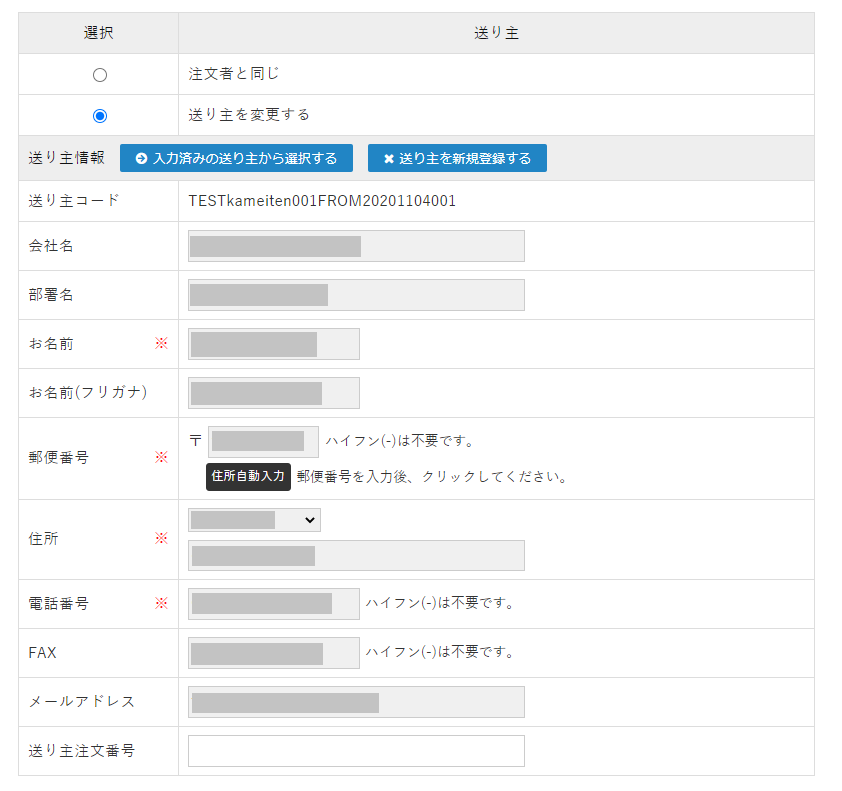Click the メールアドレス input field
The height and width of the screenshot is (791, 842).
(x=356, y=702)
